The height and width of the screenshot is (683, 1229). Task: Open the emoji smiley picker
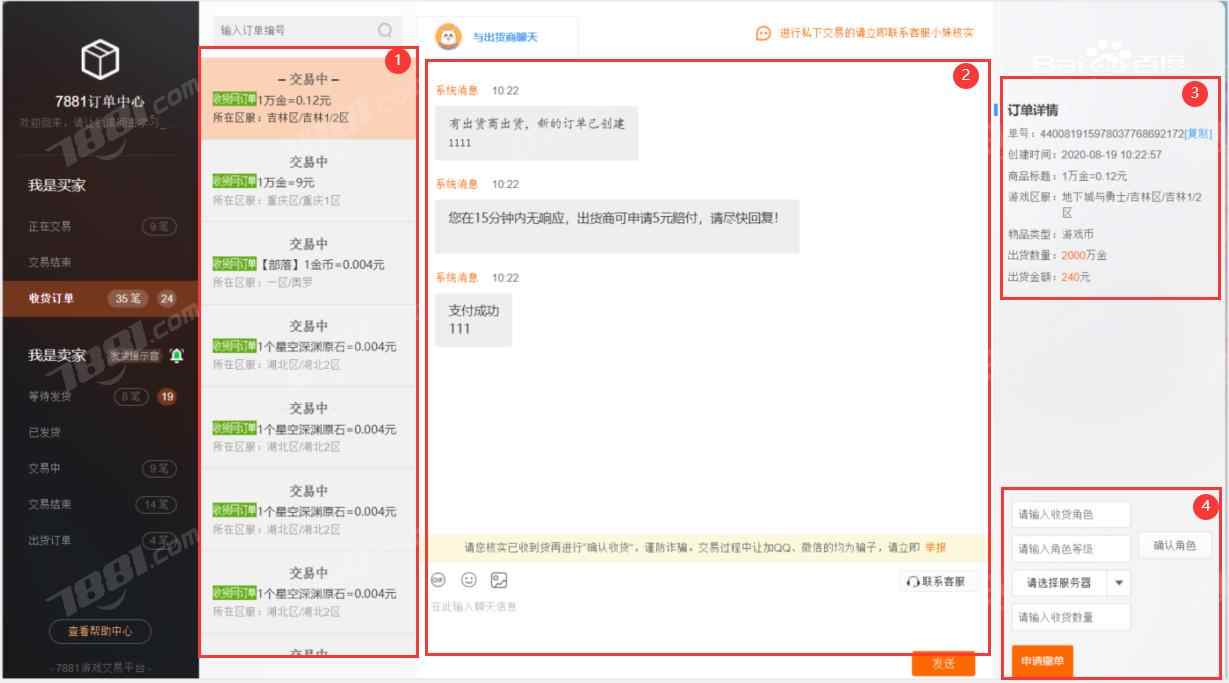(468, 580)
